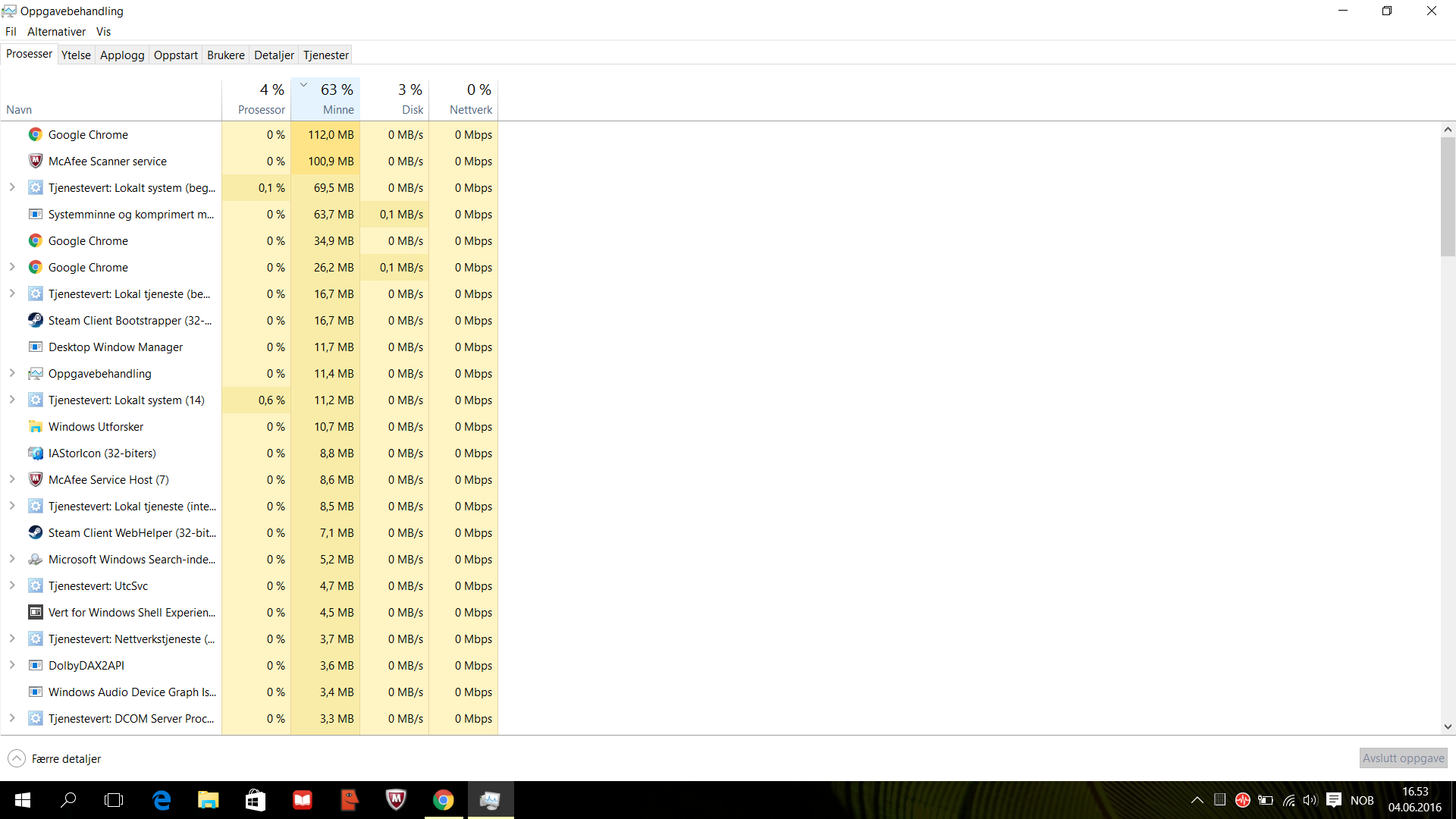The image size is (1456, 819).
Task: Open the Windows Start menu
Action: coord(23,800)
